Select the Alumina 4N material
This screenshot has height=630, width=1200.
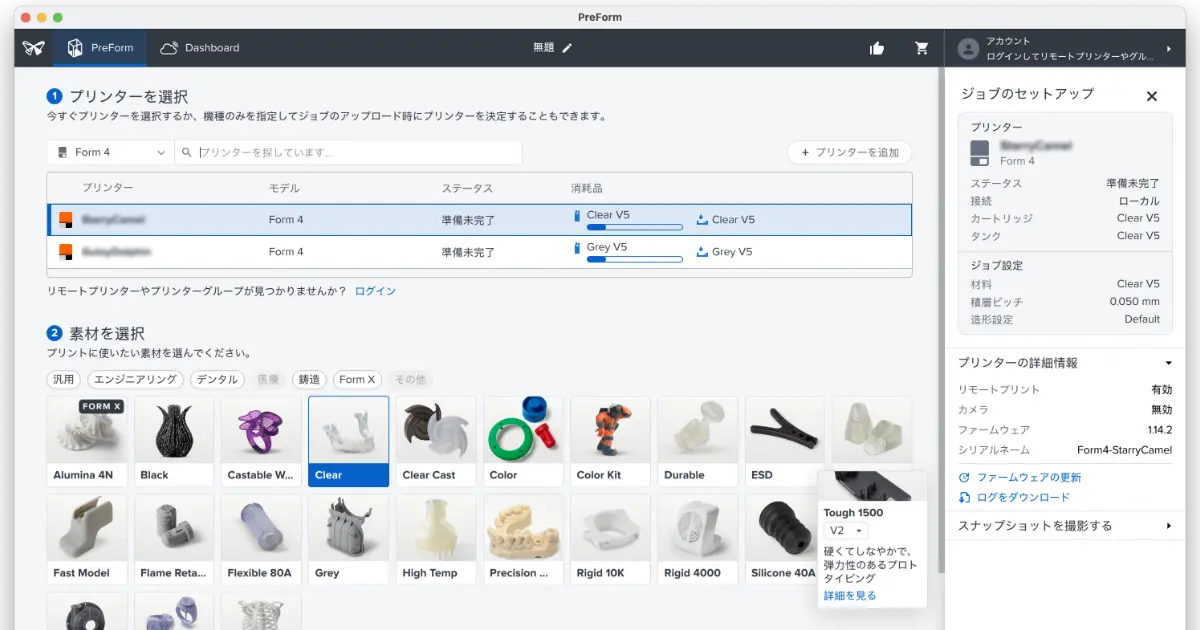87,441
